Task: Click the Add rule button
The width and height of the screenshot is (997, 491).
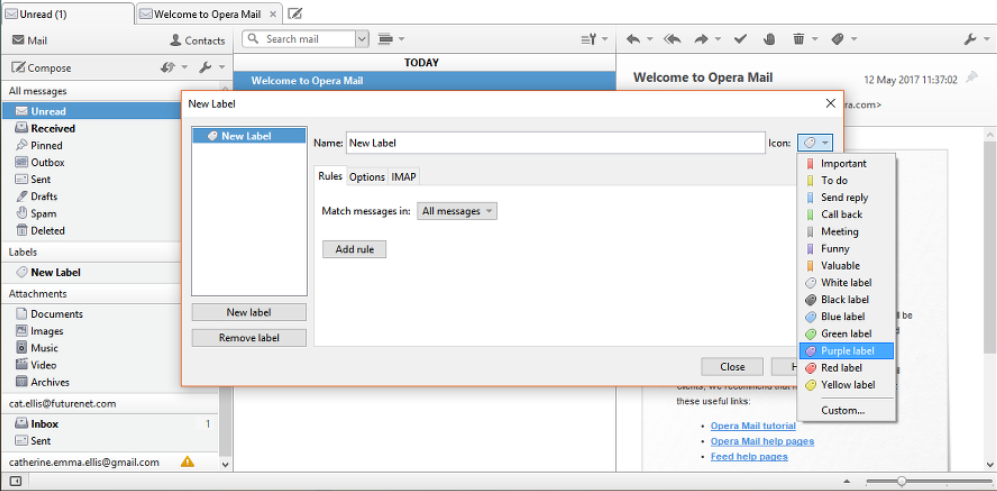Action: click(x=354, y=249)
